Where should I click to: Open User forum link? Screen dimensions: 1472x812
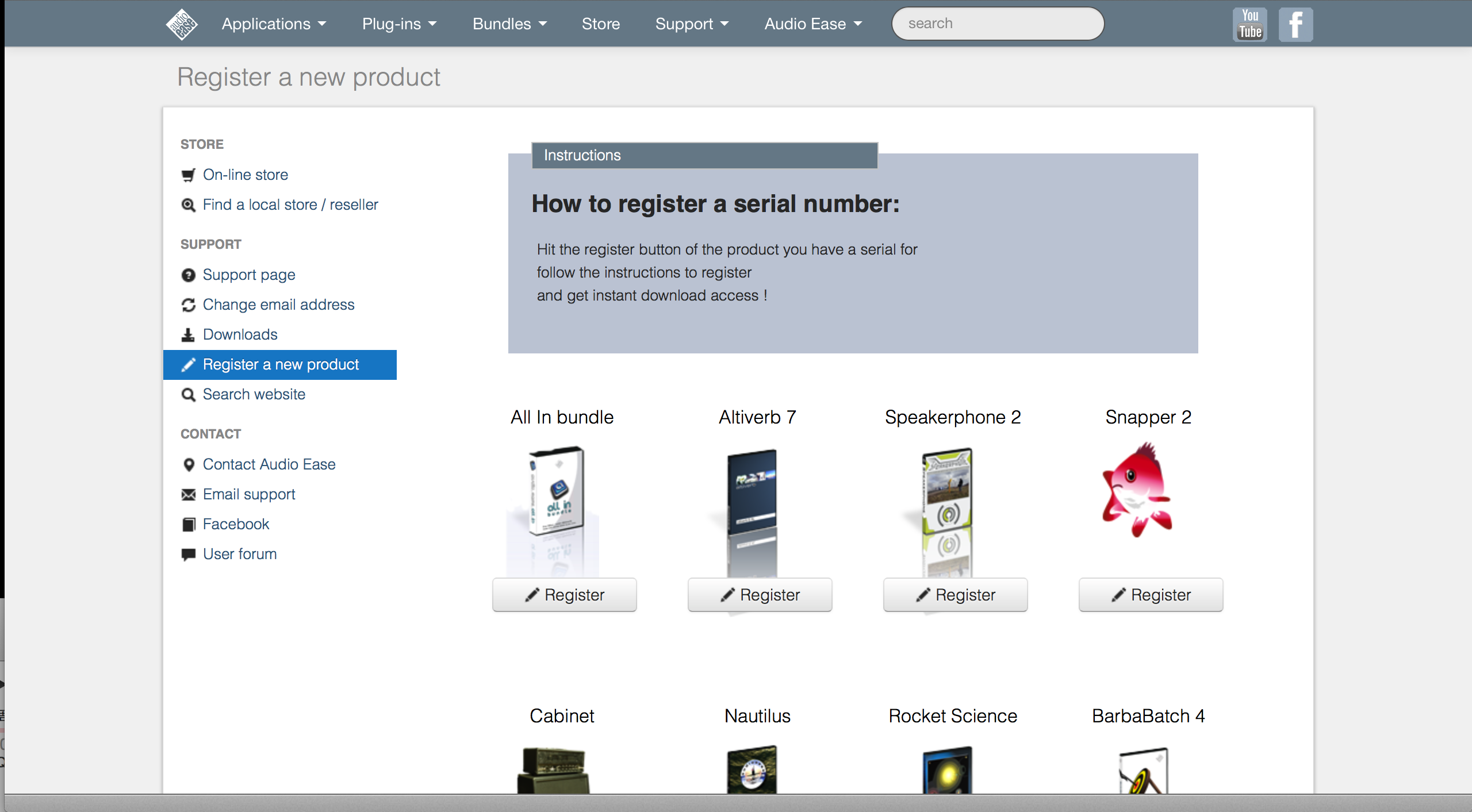240,554
